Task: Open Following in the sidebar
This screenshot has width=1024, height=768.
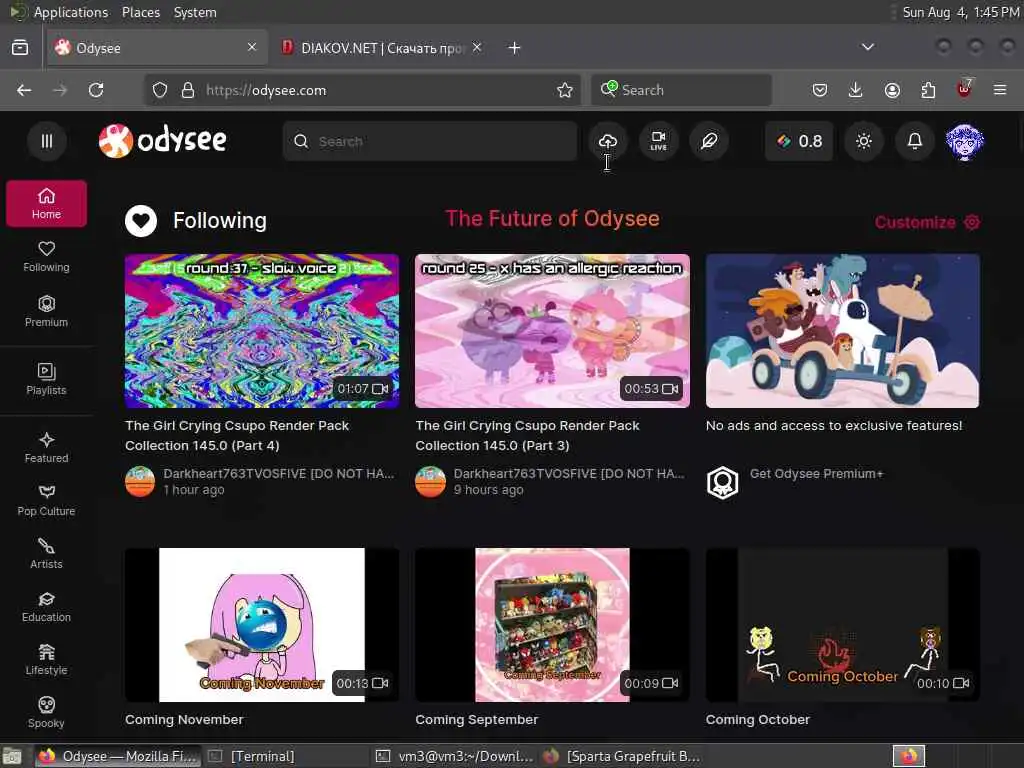Action: [46, 257]
